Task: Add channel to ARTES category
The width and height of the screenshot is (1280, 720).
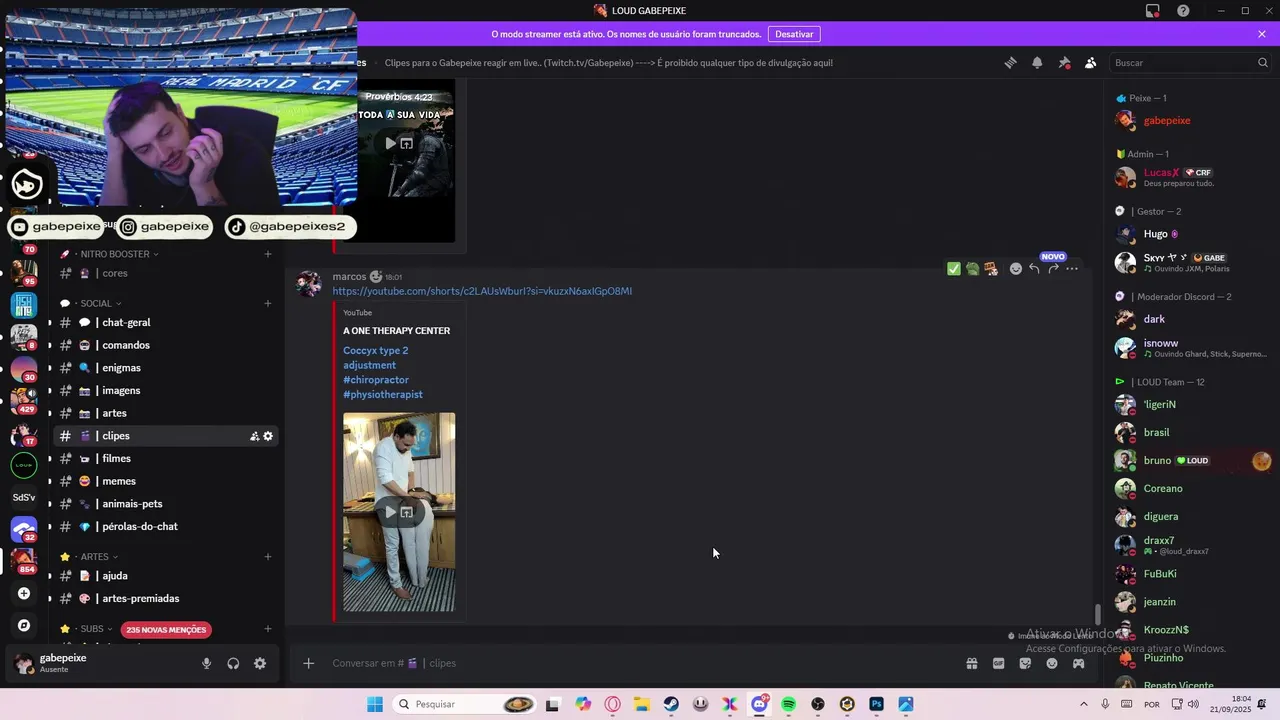Action: pos(267,557)
